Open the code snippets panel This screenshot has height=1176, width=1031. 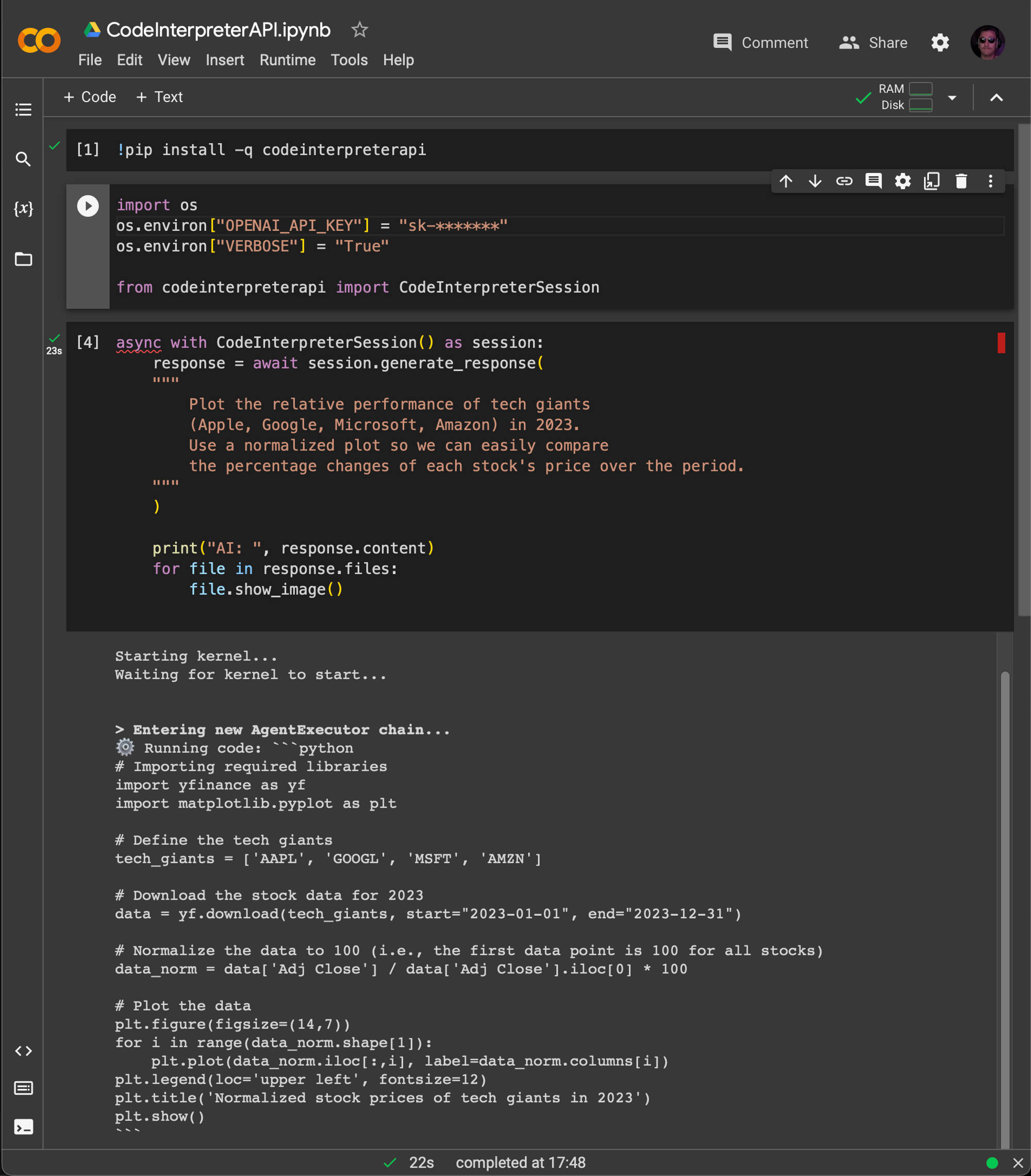(23, 1051)
